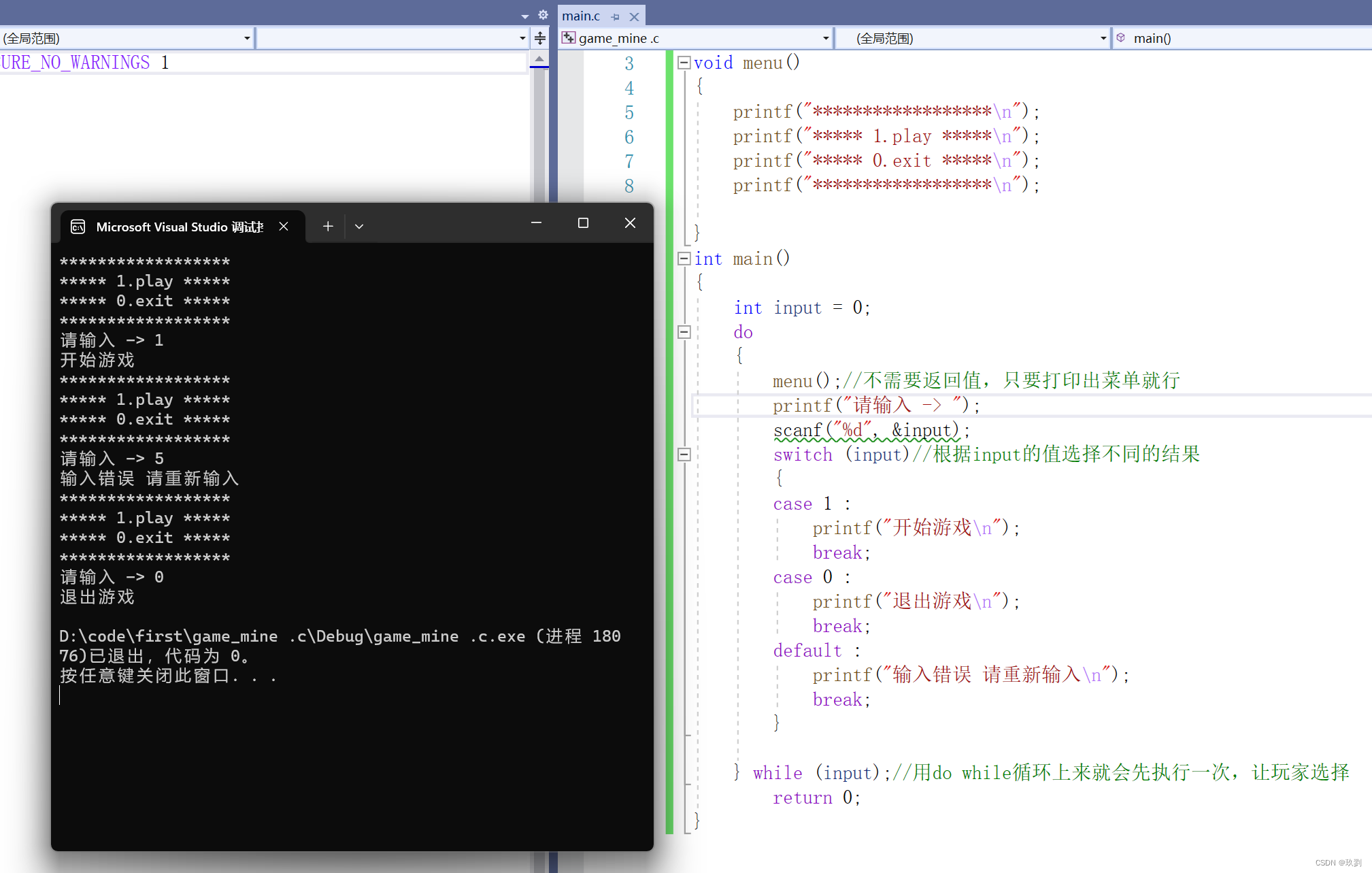Collapse the int main() function block
Viewport: 1372px width, 873px height.
(x=684, y=259)
